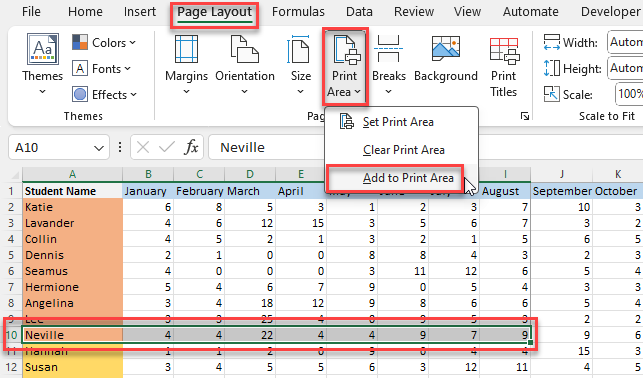Switch to the Formulas tab
This screenshot has height=378, width=643.
tap(298, 11)
